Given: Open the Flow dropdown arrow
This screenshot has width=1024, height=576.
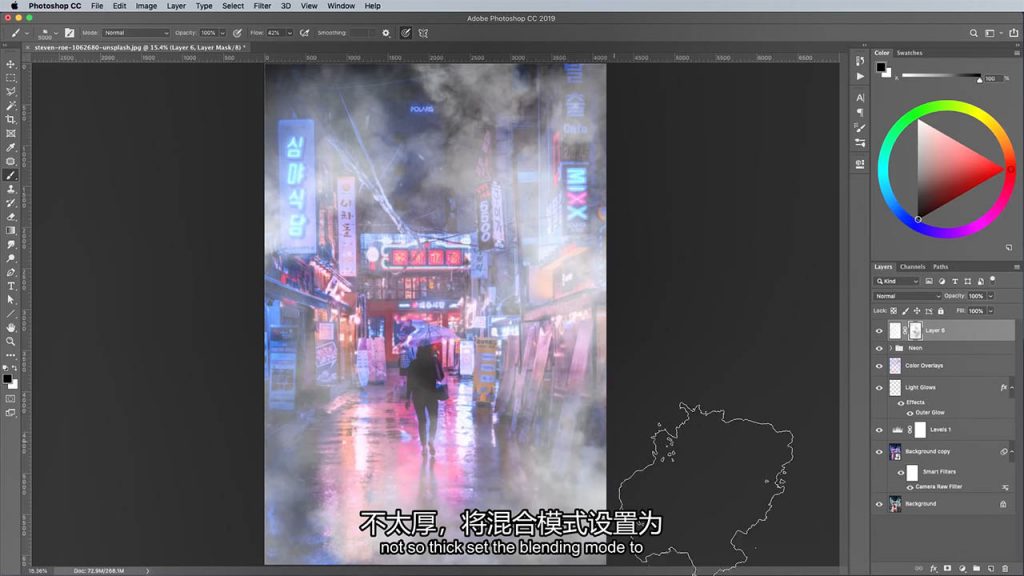Looking at the screenshot, I should 289,33.
